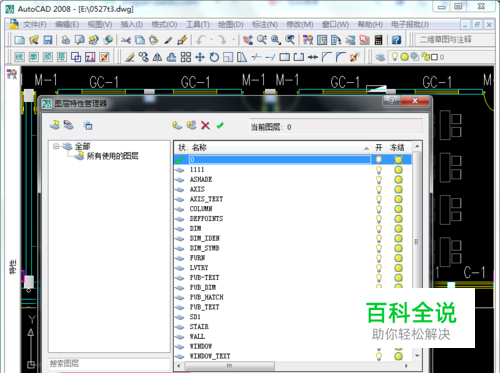
Task: Click the red X delete layer icon
Action: point(206,126)
